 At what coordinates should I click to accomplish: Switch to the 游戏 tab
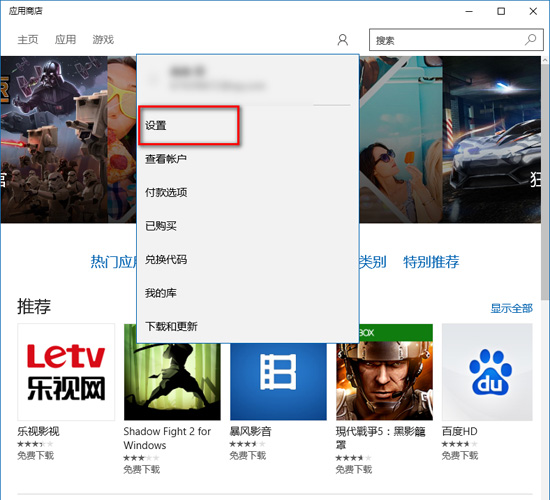(x=103, y=40)
